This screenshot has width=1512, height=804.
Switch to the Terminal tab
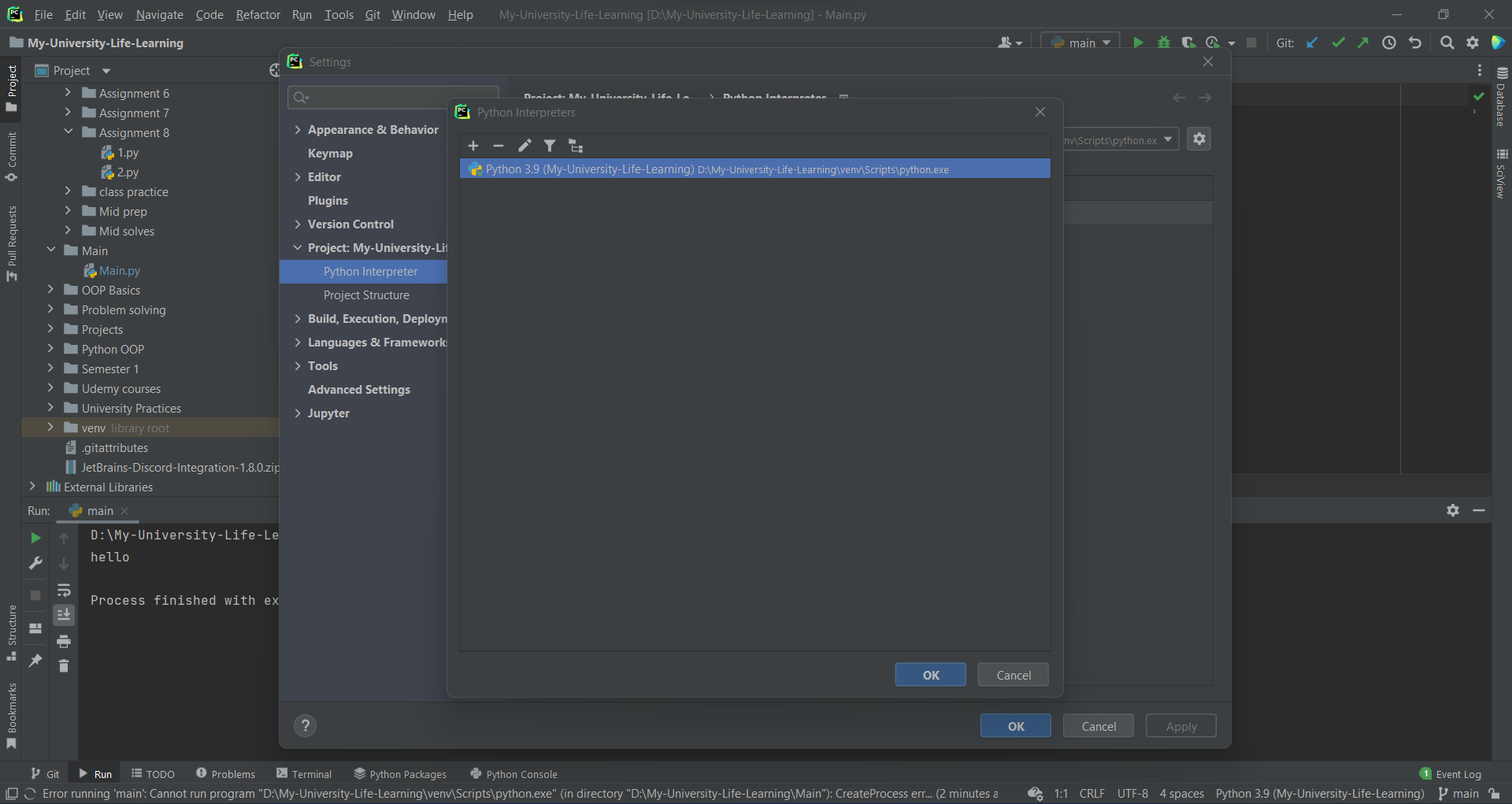click(x=304, y=774)
